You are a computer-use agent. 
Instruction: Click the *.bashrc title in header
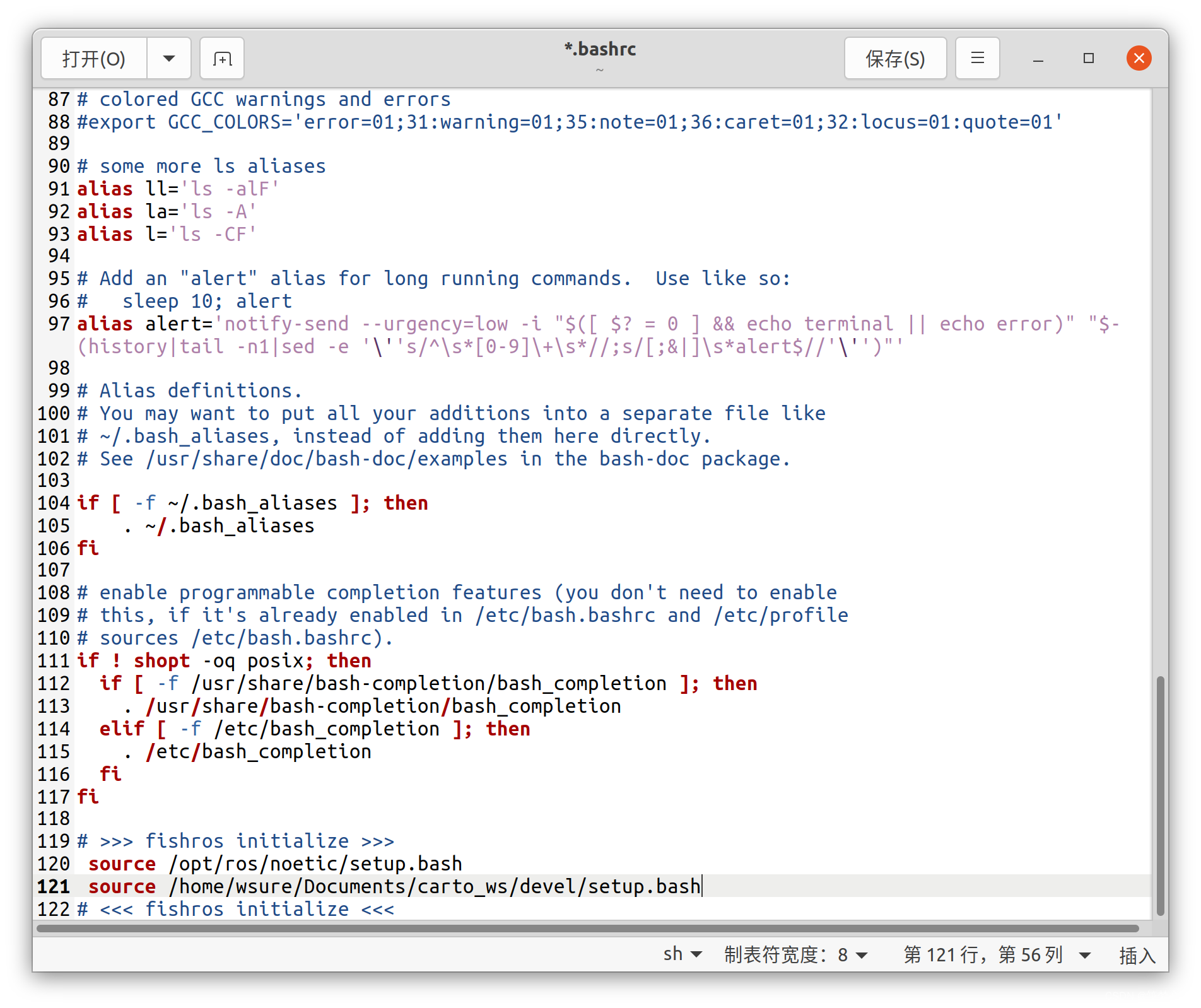click(600, 49)
